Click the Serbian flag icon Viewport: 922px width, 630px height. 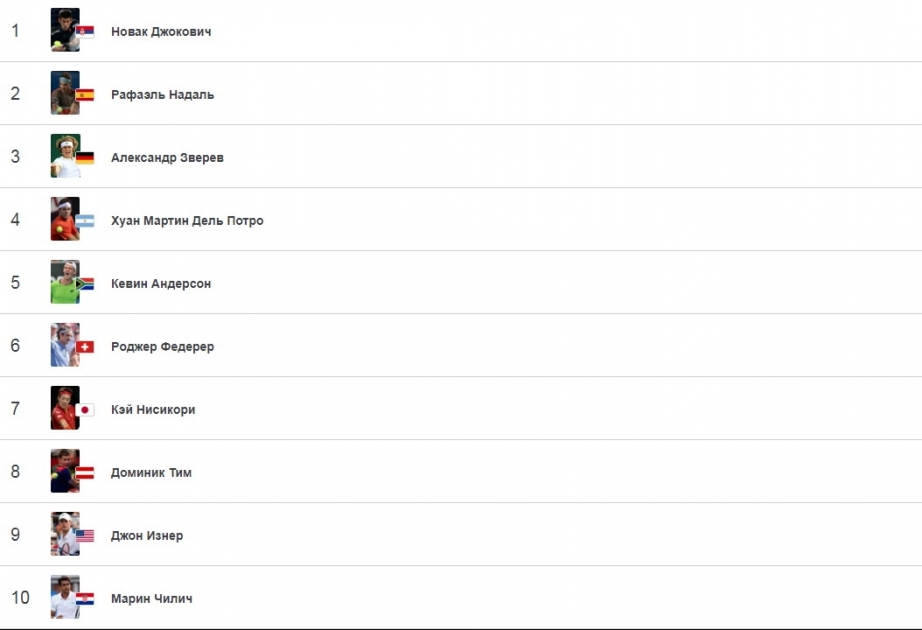tap(85, 32)
